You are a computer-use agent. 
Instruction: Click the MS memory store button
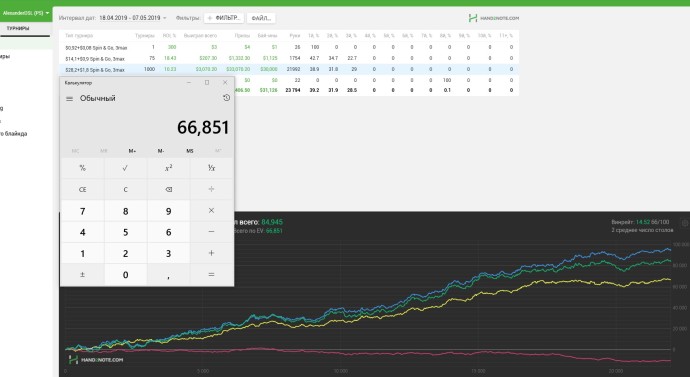pos(190,151)
